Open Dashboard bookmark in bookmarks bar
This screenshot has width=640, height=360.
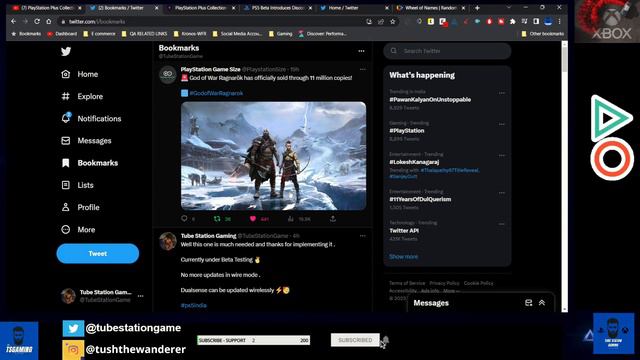(x=62, y=34)
